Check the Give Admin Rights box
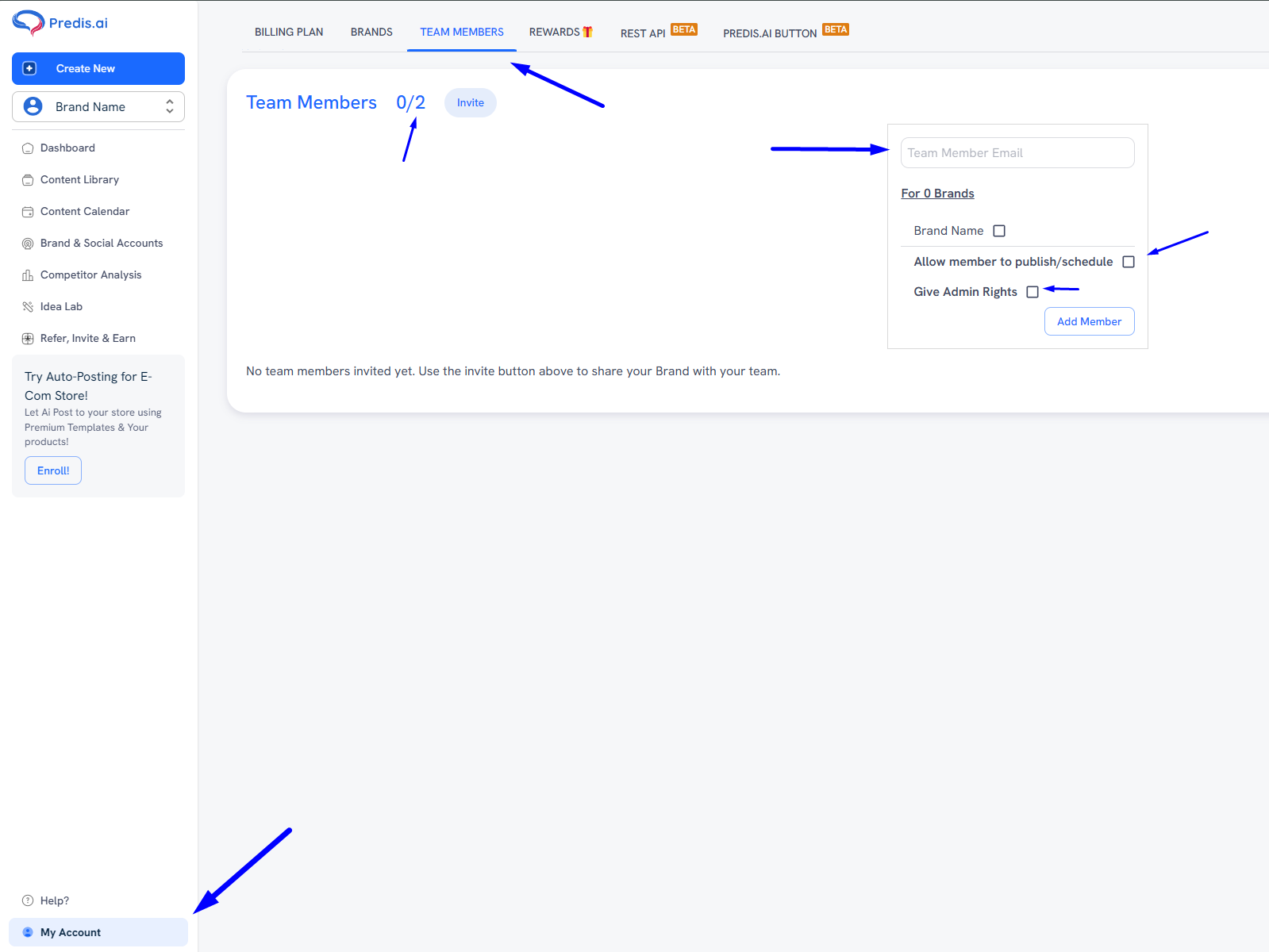1269x952 pixels. (x=1033, y=292)
